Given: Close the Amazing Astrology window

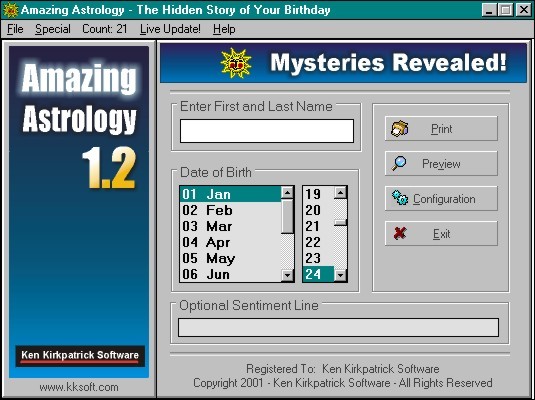Looking at the screenshot, I should (x=523, y=10).
